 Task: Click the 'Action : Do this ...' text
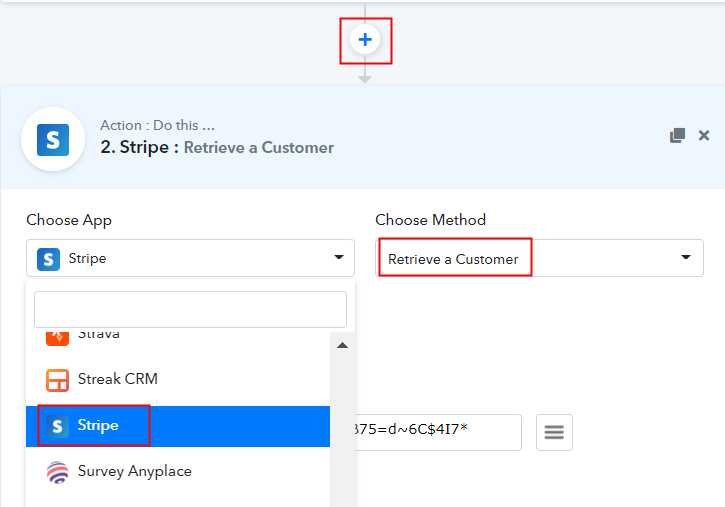pos(157,125)
